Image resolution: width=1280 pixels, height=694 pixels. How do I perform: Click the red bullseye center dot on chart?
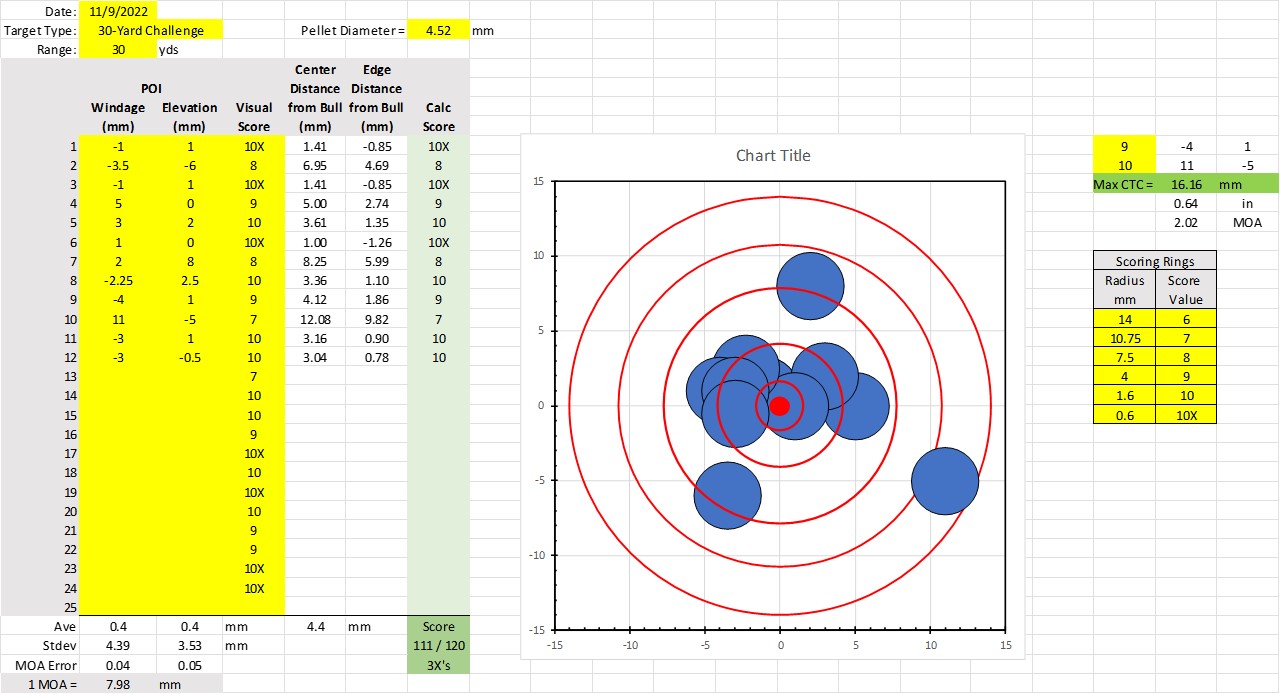point(780,405)
